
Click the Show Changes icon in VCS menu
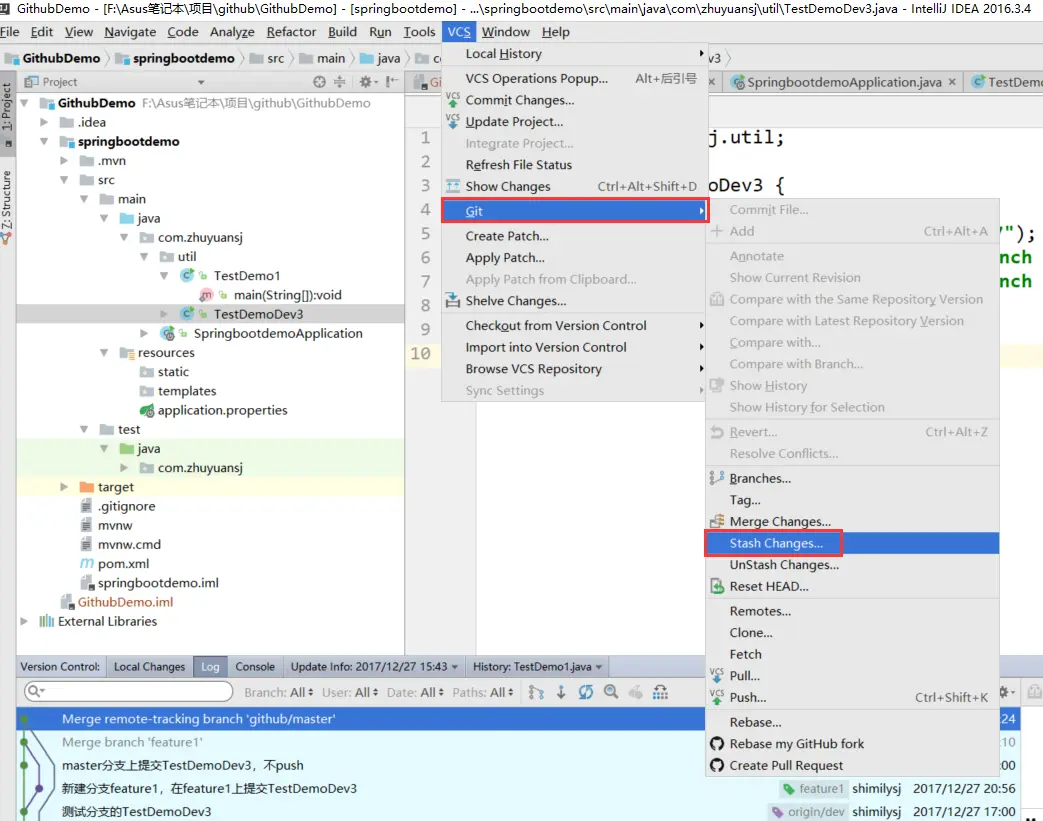click(452, 186)
